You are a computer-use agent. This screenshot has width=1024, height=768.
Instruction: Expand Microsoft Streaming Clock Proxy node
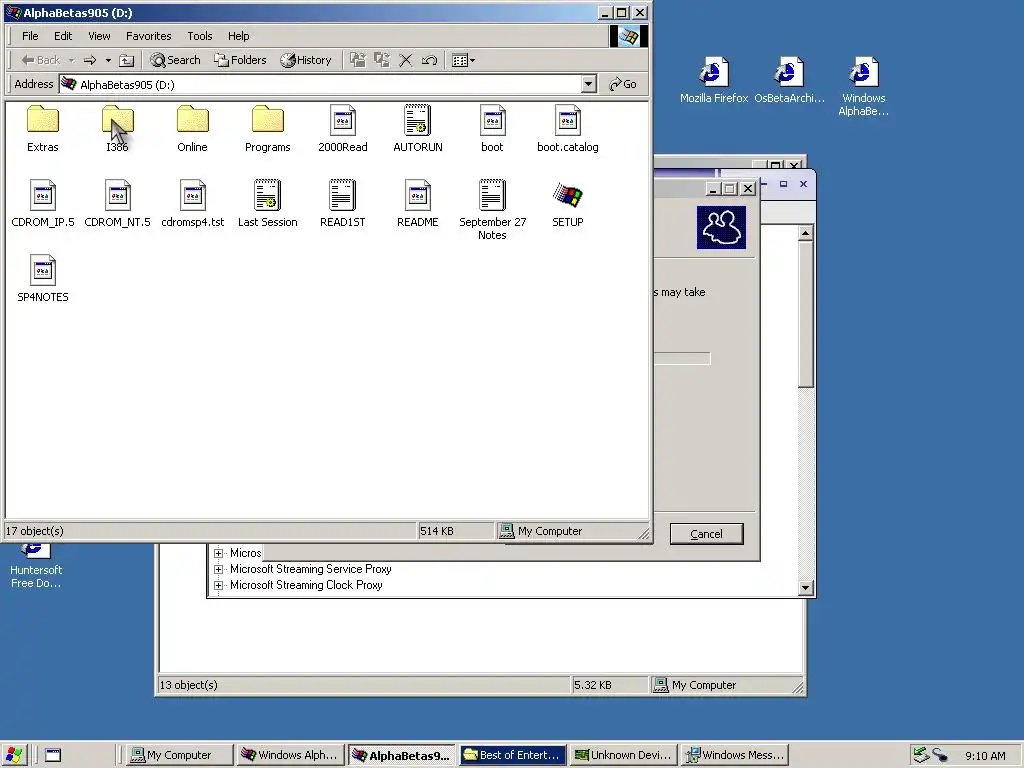coord(219,585)
